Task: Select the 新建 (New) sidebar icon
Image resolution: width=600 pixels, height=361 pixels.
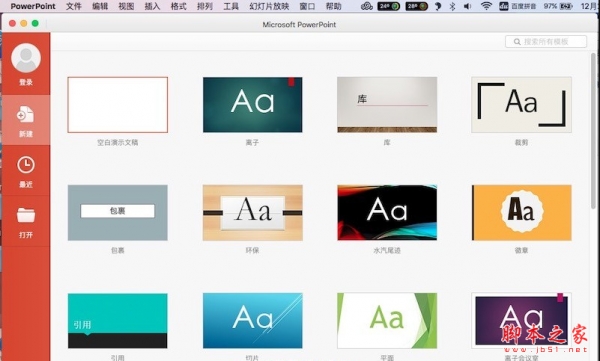Action: (x=26, y=114)
